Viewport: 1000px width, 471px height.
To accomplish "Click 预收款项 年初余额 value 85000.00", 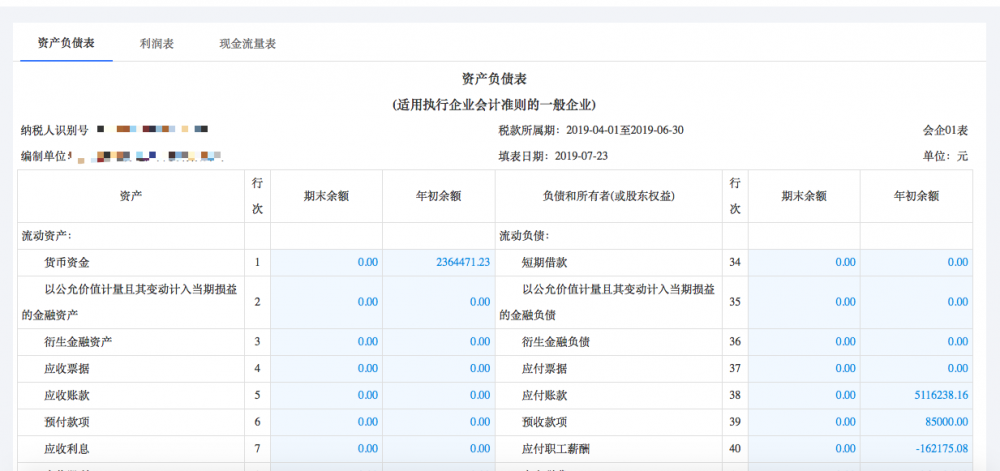I will click(x=915, y=421).
